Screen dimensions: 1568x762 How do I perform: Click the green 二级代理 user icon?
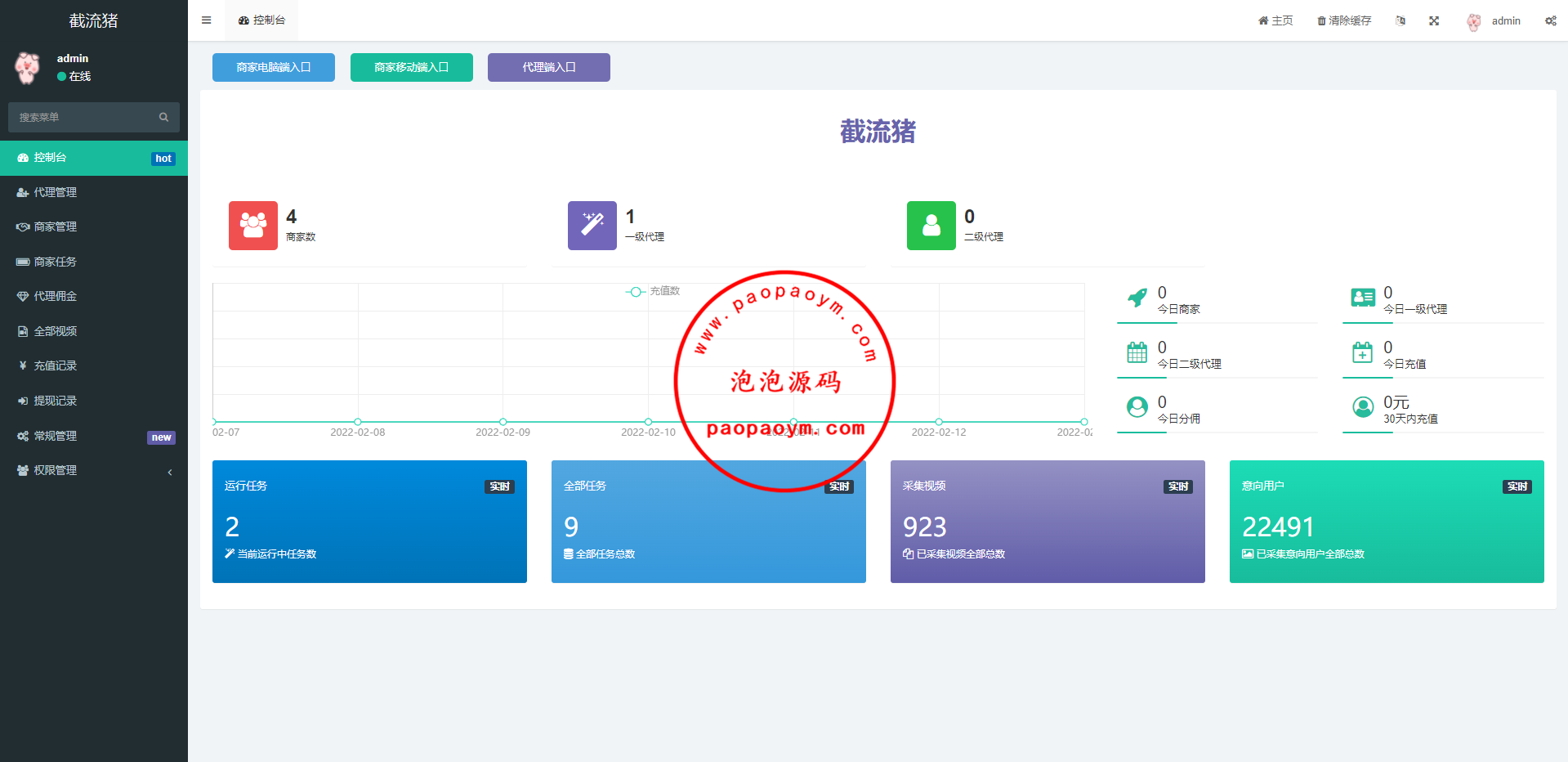(x=931, y=226)
